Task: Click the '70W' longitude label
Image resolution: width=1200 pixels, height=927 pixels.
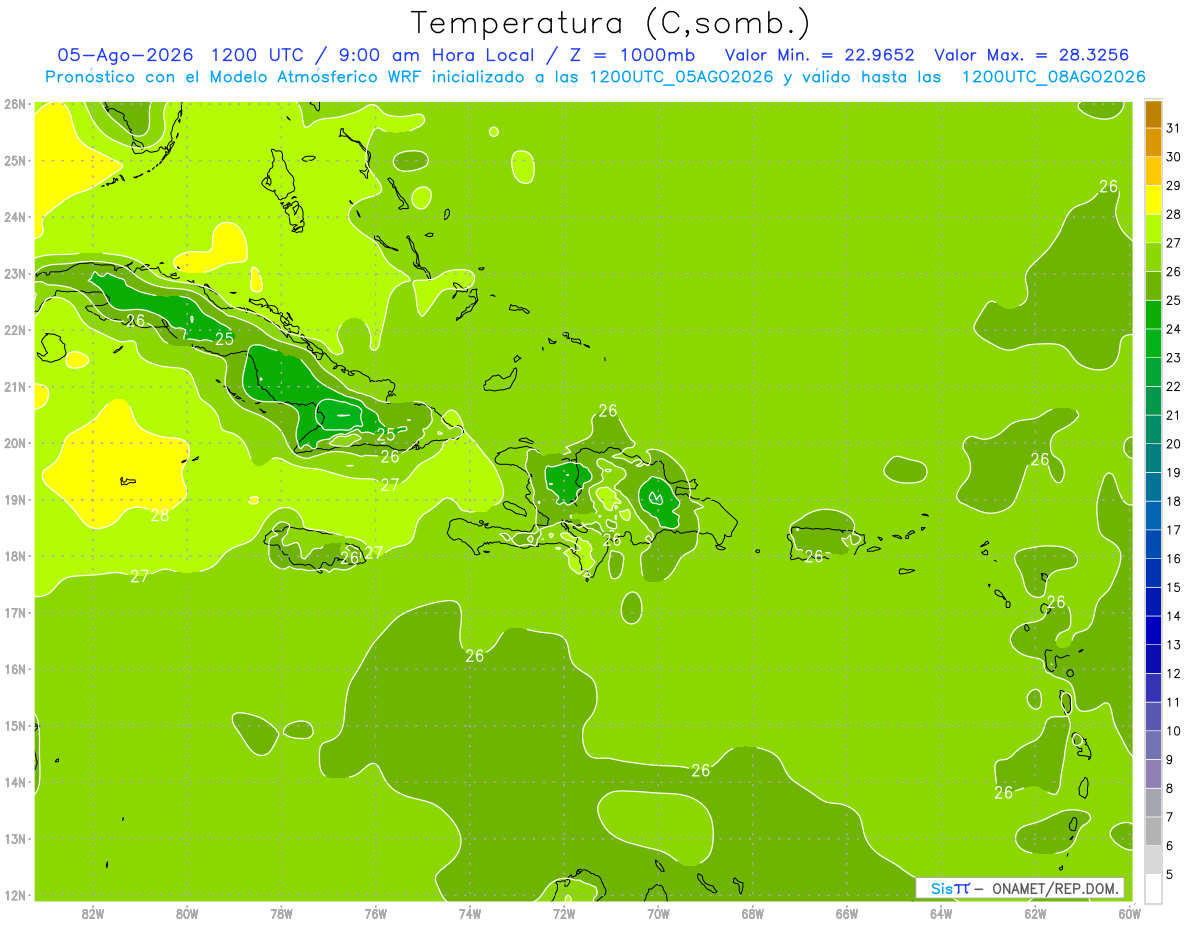Action: coord(658,913)
